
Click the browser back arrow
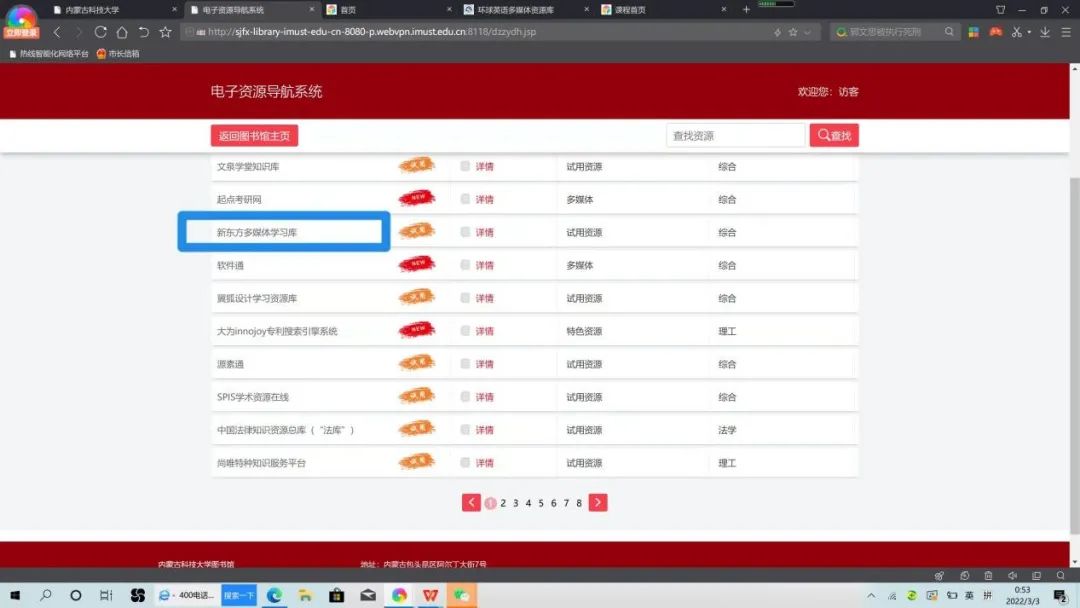pos(57,32)
